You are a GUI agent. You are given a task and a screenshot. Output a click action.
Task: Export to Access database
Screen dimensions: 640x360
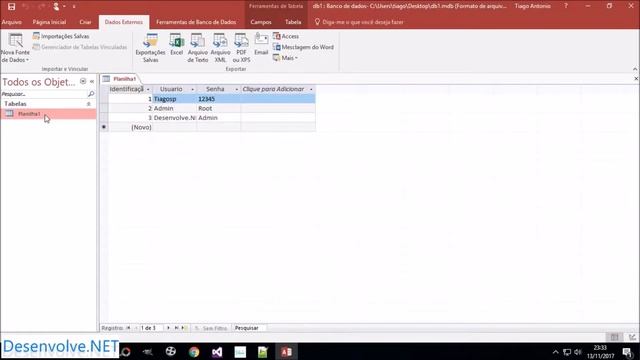click(x=286, y=36)
